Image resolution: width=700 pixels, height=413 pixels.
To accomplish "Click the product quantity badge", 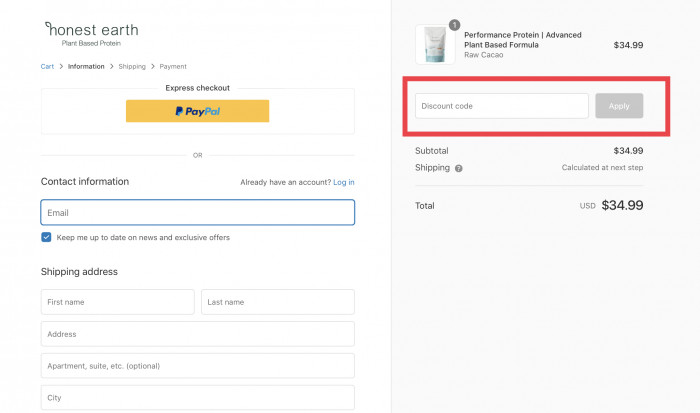I will tap(454, 25).
